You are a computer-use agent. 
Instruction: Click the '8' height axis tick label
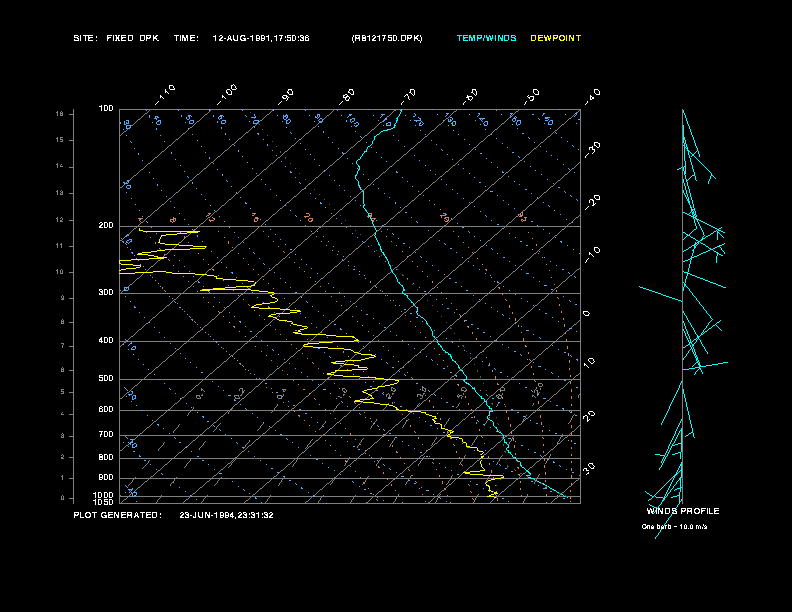[x=63, y=322]
